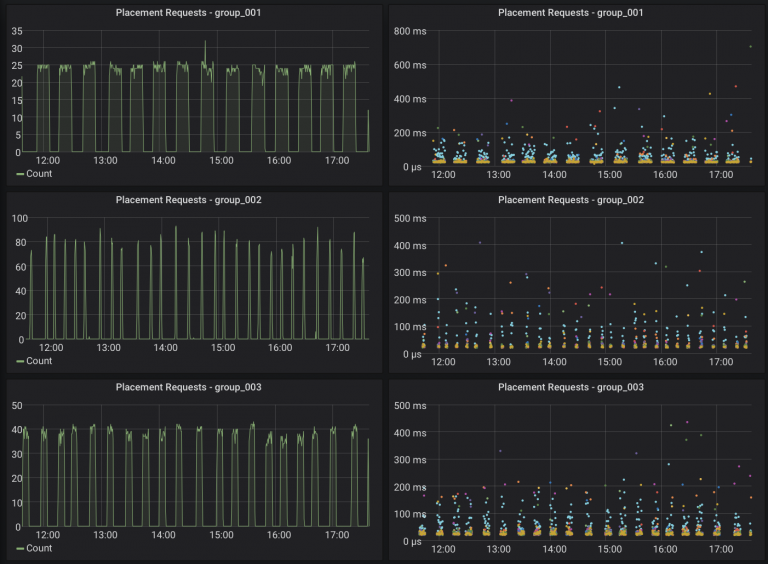Viewport: 768px width, 564px height.
Task: Click the 800 ms y-axis label
Action: pos(410,31)
